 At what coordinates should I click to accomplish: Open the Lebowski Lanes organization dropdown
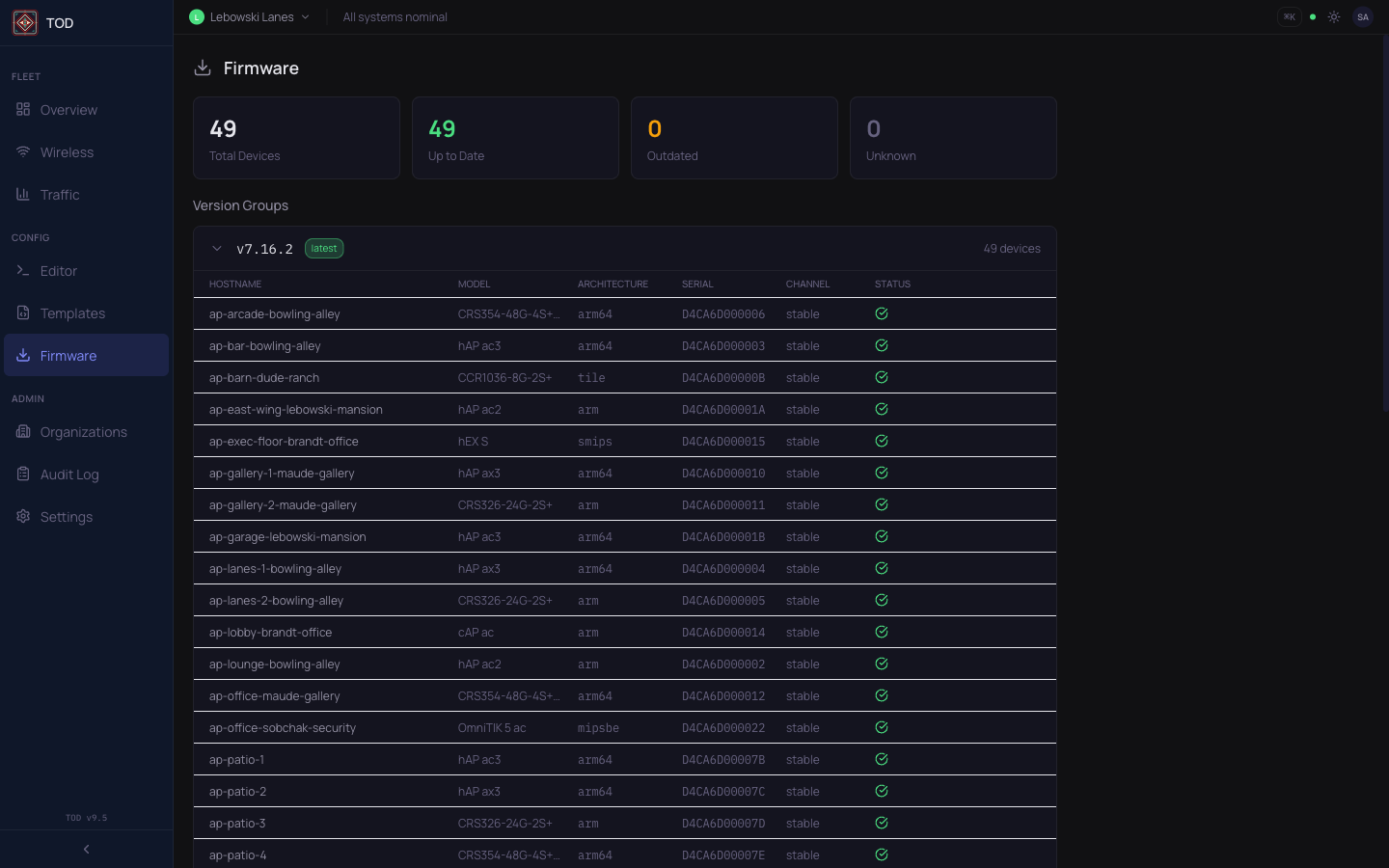click(251, 17)
